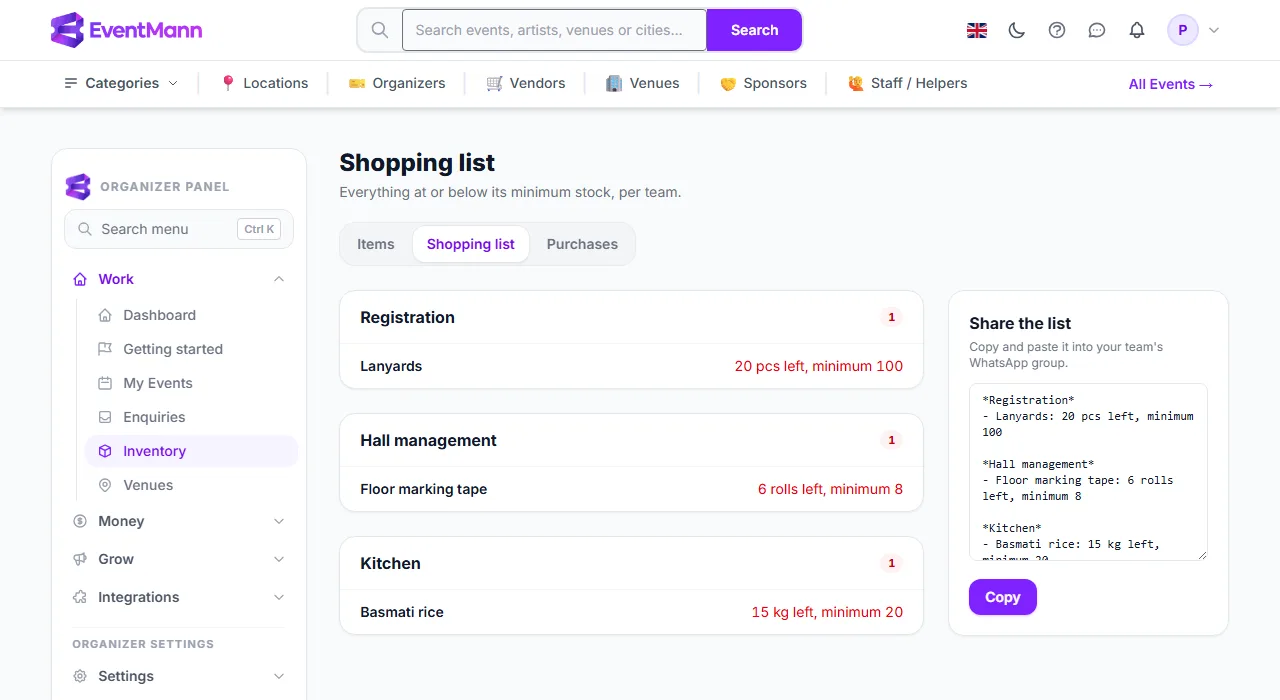
Task: Click the Categories list icon
Action: 71,83
